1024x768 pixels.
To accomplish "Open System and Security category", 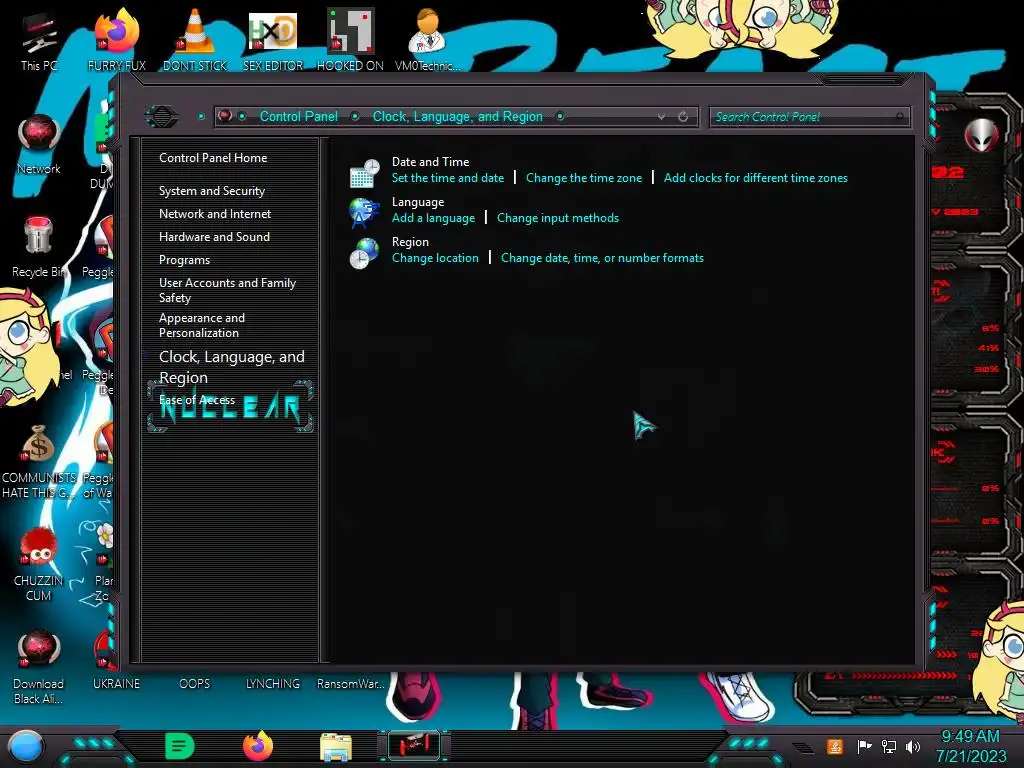I will pos(212,191).
